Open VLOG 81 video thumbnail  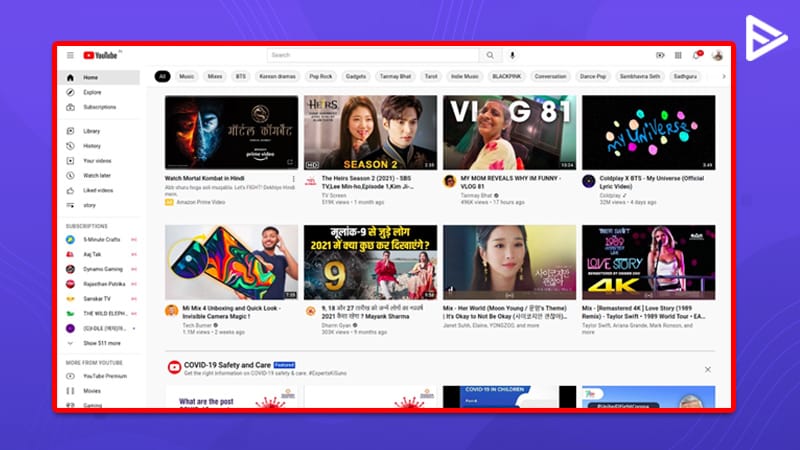[x=509, y=132]
